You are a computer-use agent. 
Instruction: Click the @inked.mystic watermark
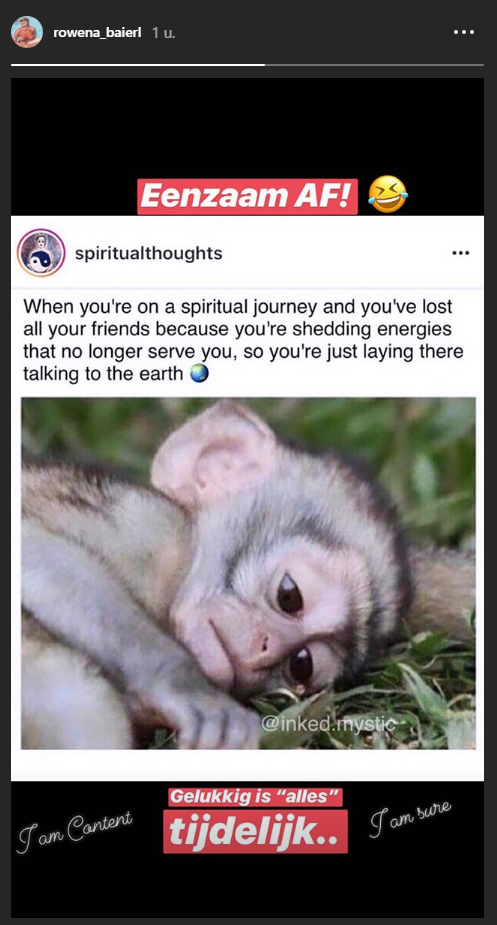click(x=328, y=724)
